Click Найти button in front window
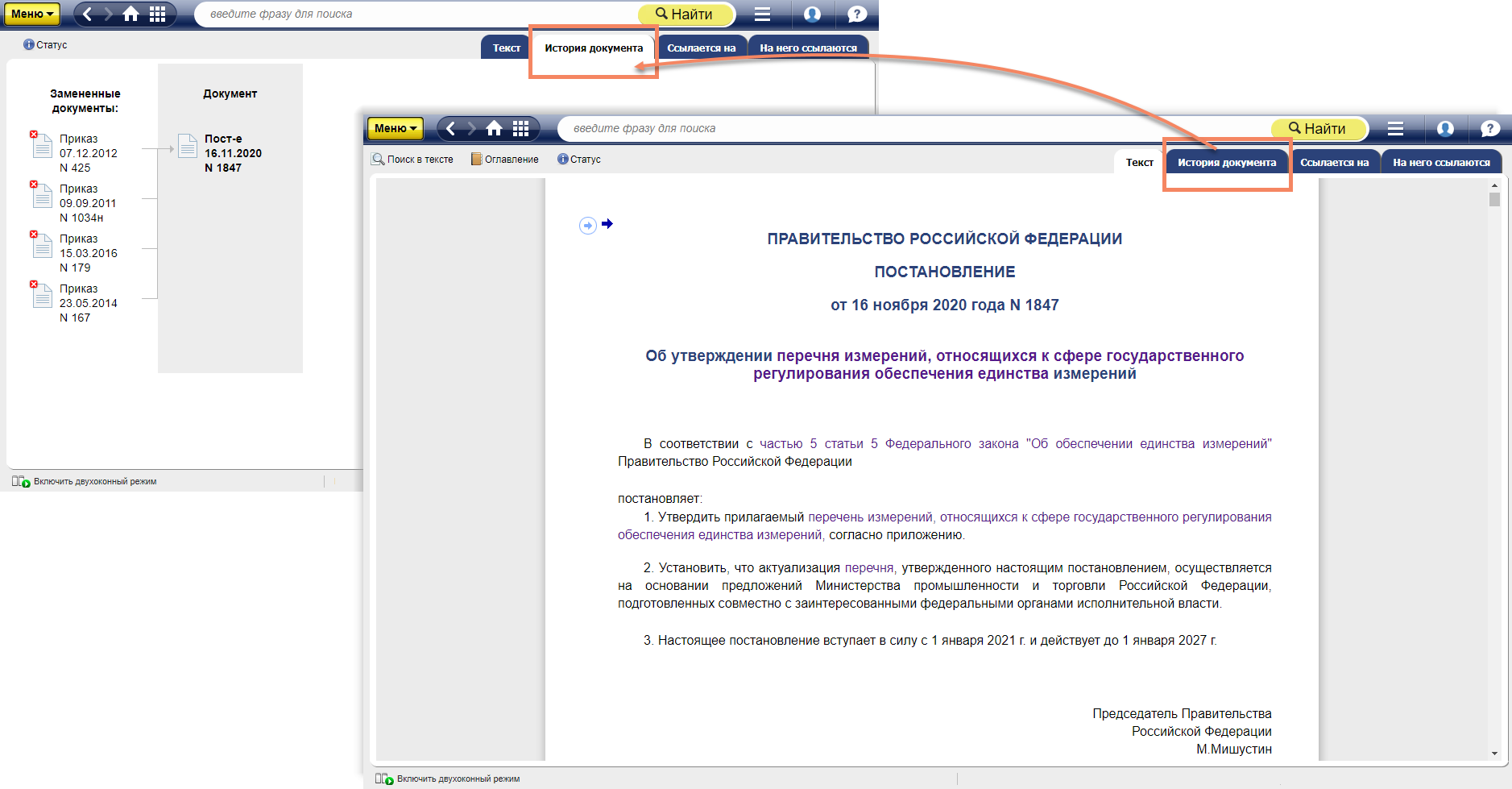 click(x=1319, y=128)
